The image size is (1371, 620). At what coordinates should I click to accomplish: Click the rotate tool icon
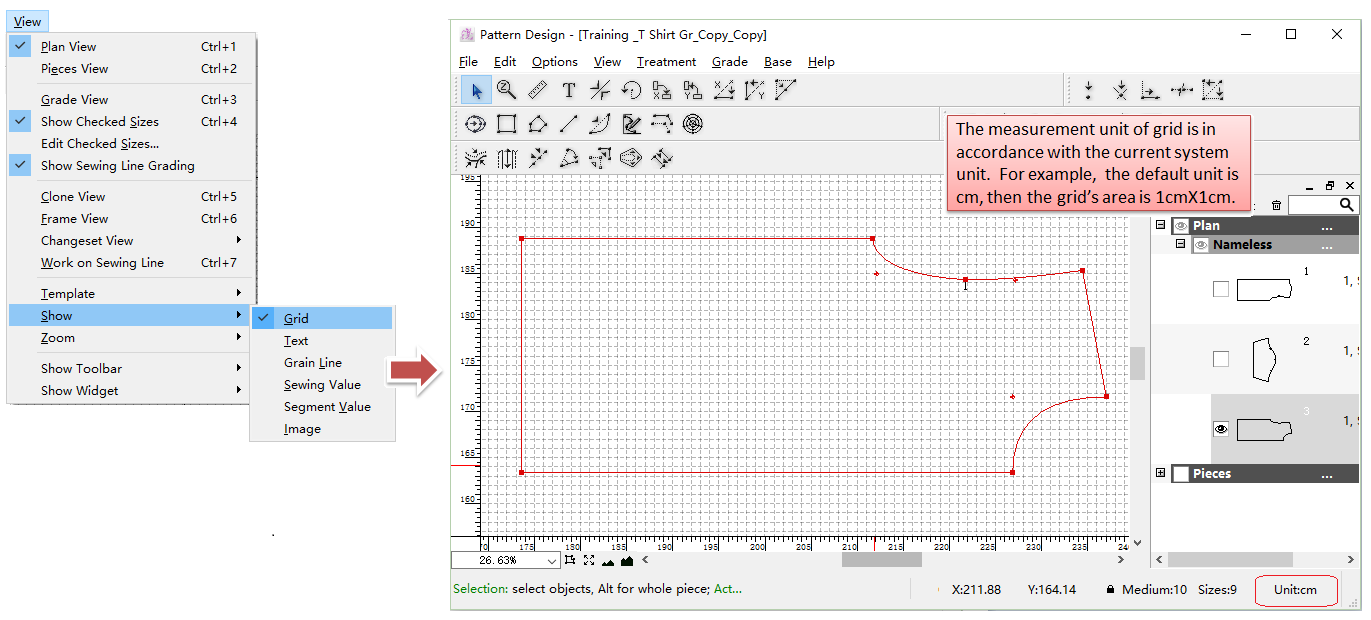pos(631,91)
